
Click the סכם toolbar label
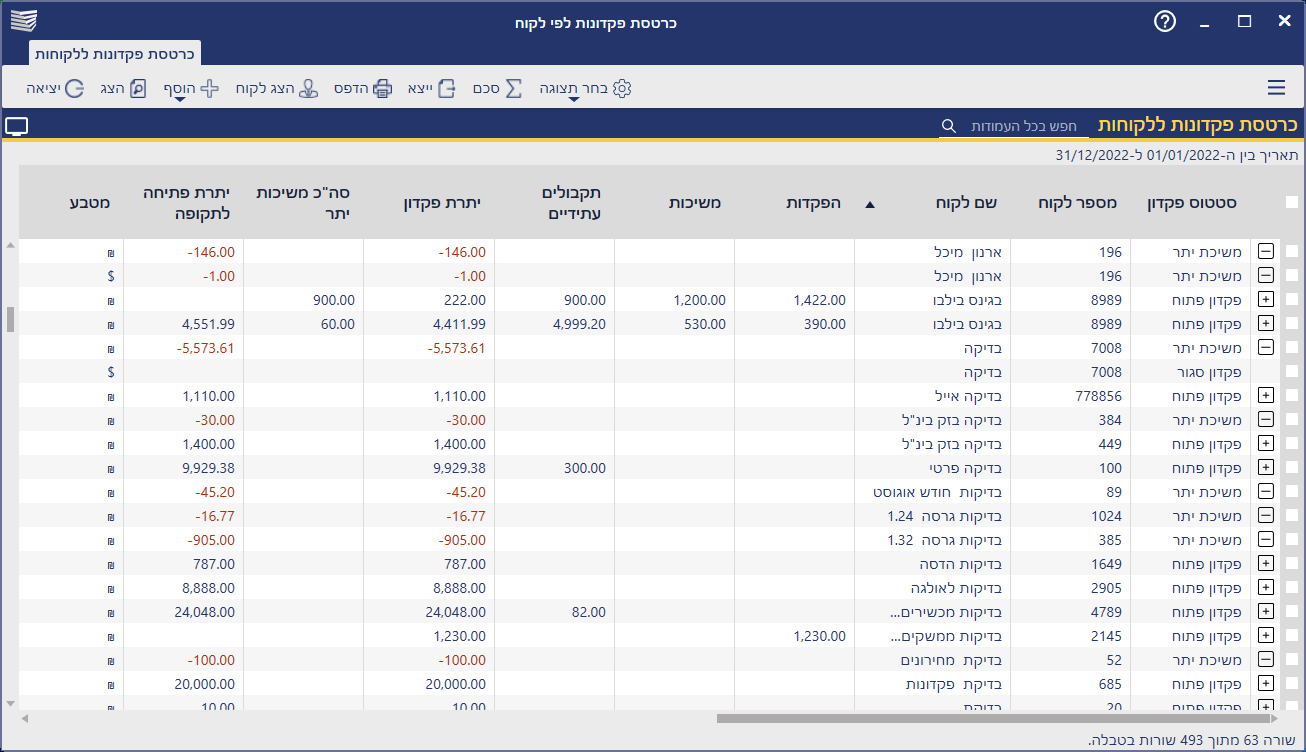486,88
